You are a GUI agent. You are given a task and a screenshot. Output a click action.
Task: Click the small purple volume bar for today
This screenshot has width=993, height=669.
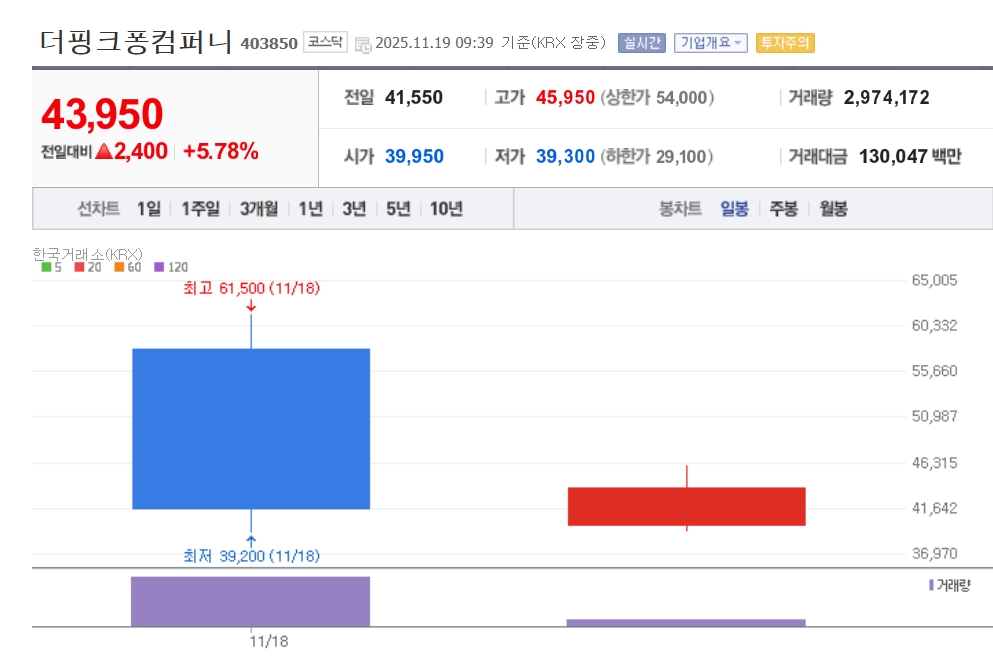pyautogui.click(x=686, y=623)
